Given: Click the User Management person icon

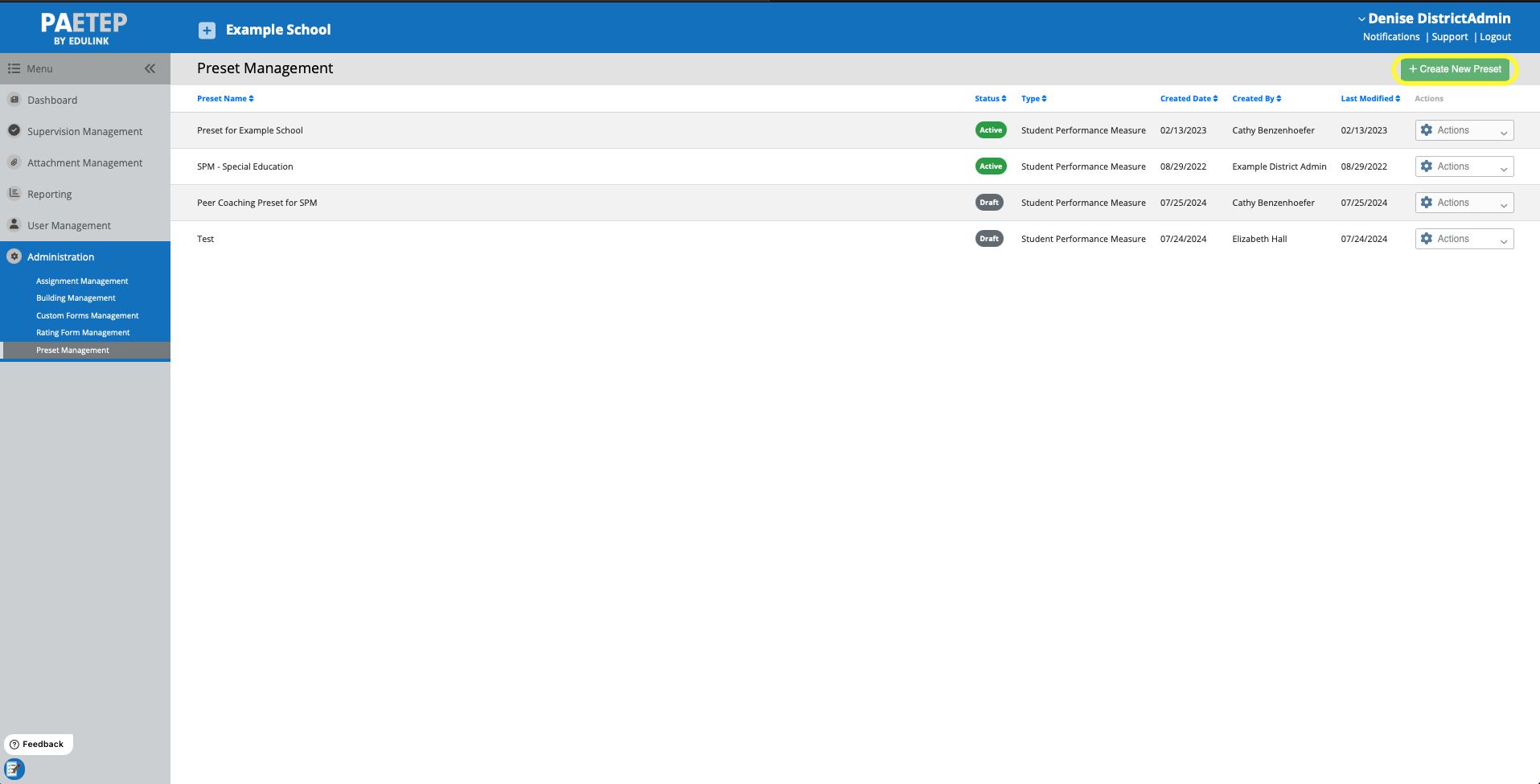Looking at the screenshot, I should click(x=14, y=224).
